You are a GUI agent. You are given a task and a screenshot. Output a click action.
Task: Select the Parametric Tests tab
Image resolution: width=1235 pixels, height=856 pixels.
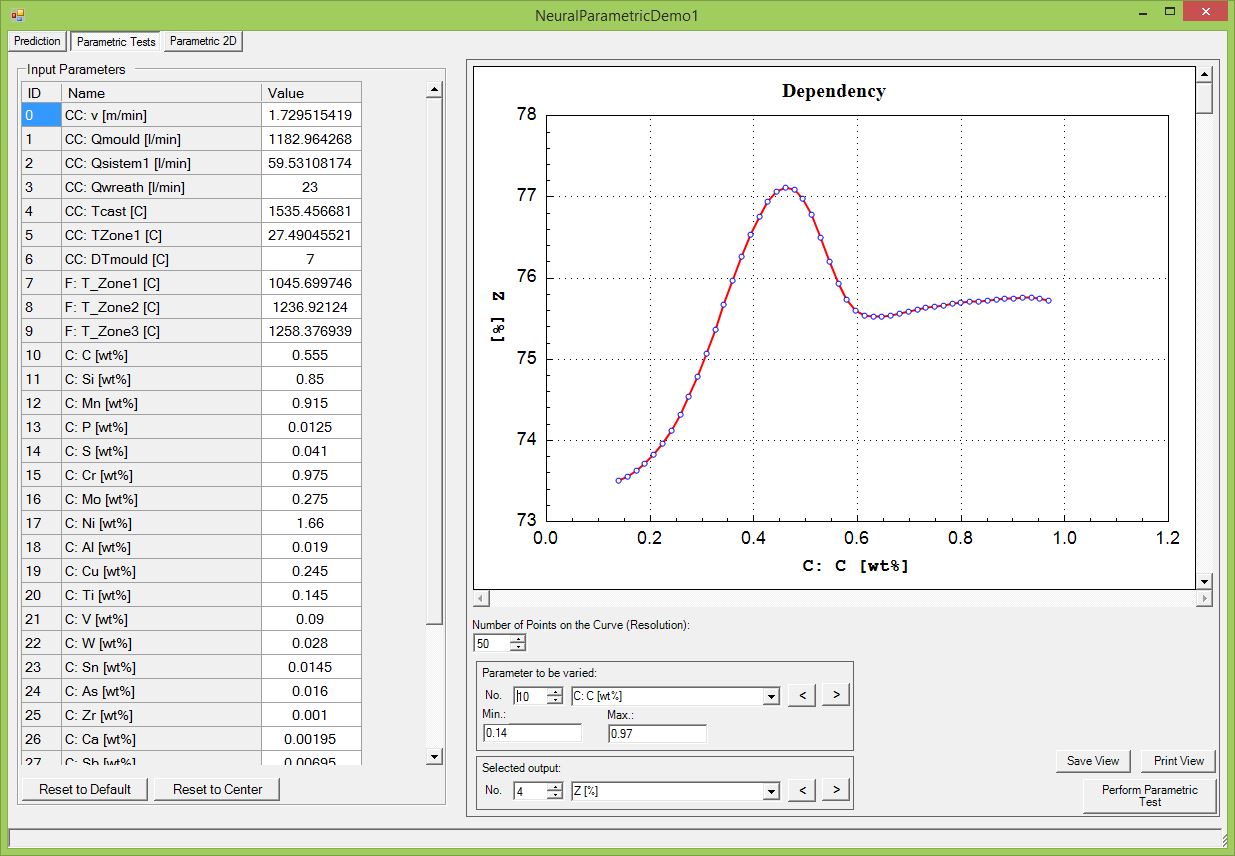click(114, 41)
